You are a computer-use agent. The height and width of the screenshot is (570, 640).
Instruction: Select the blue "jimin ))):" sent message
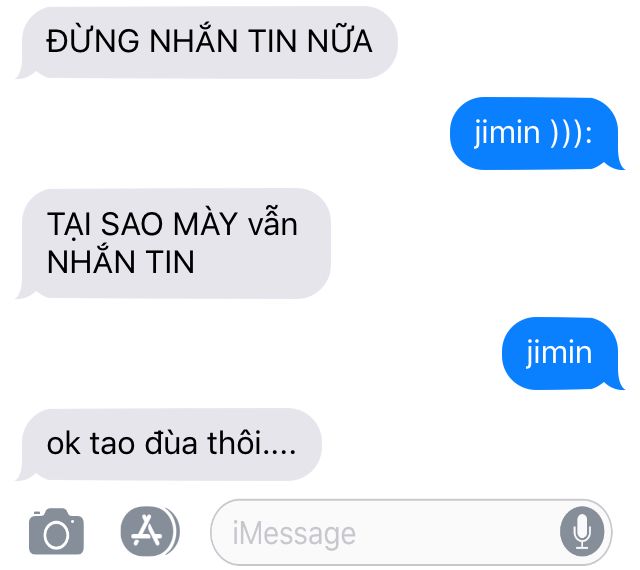[x=536, y=134]
